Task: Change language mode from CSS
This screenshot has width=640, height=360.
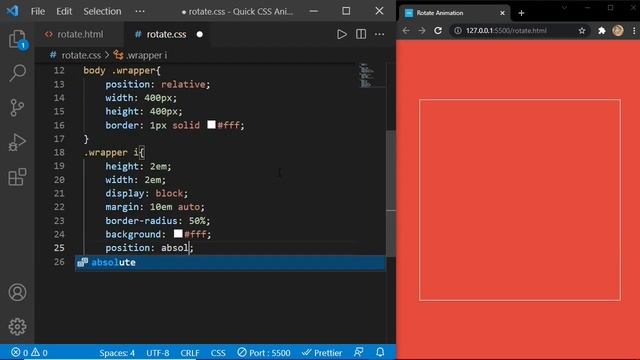Action: coord(218,353)
